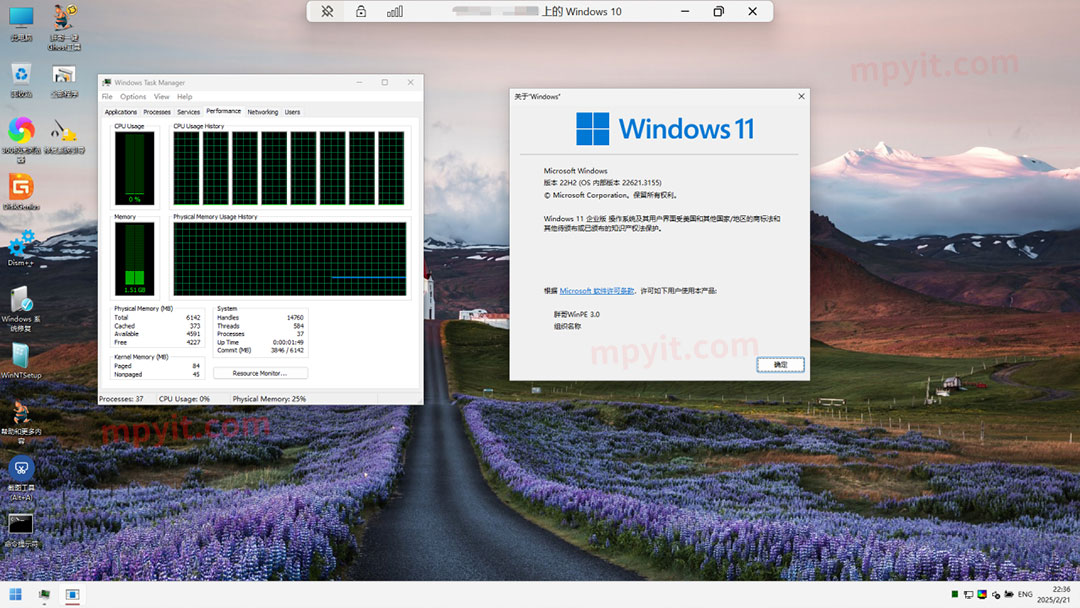1080x608 pixels.
Task: Open the File menu in Task Manager
Action: pyautogui.click(x=107, y=97)
